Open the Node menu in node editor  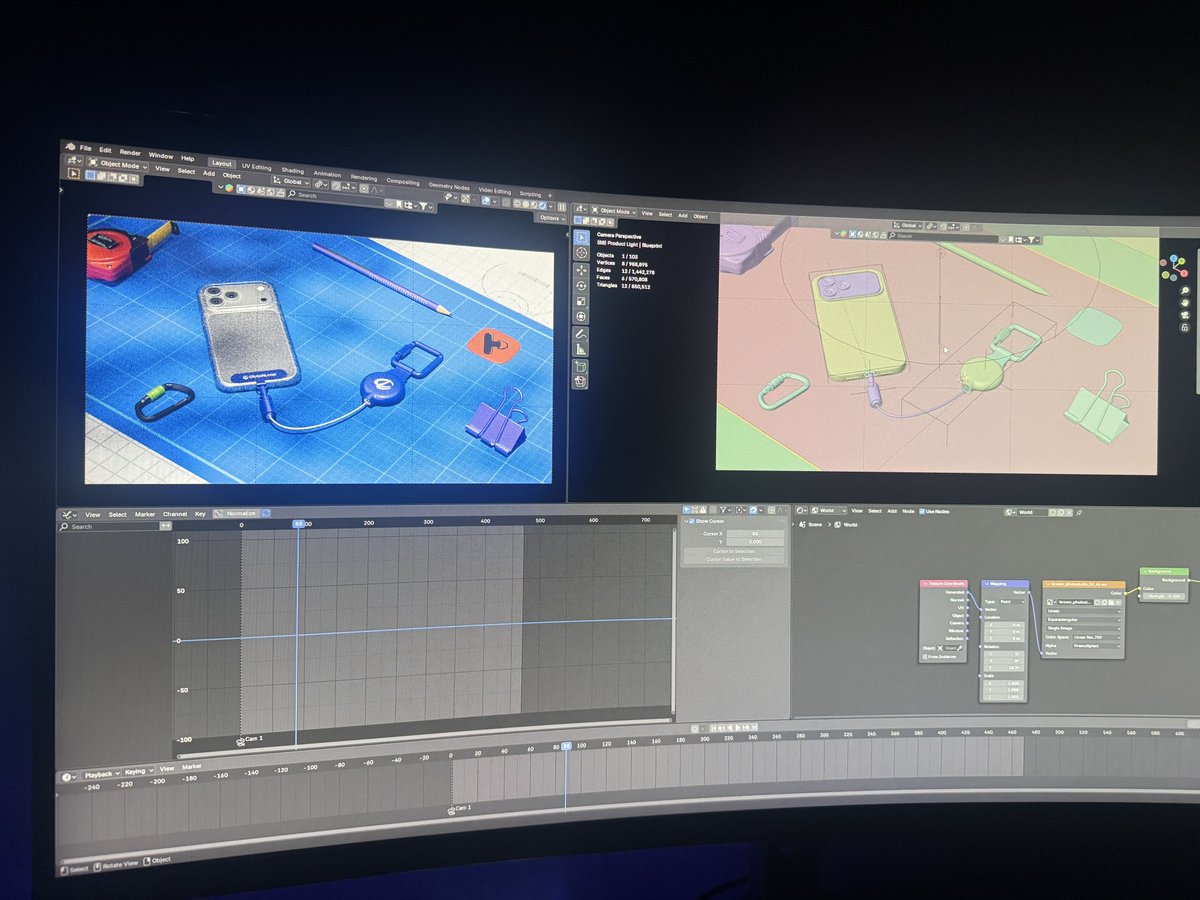click(x=908, y=511)
